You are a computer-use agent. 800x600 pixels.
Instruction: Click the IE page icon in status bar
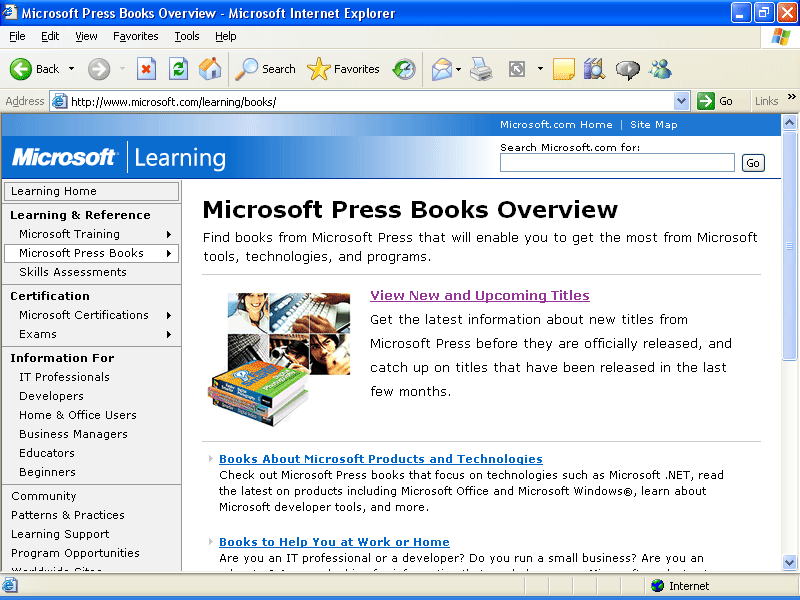pos(10,585)
